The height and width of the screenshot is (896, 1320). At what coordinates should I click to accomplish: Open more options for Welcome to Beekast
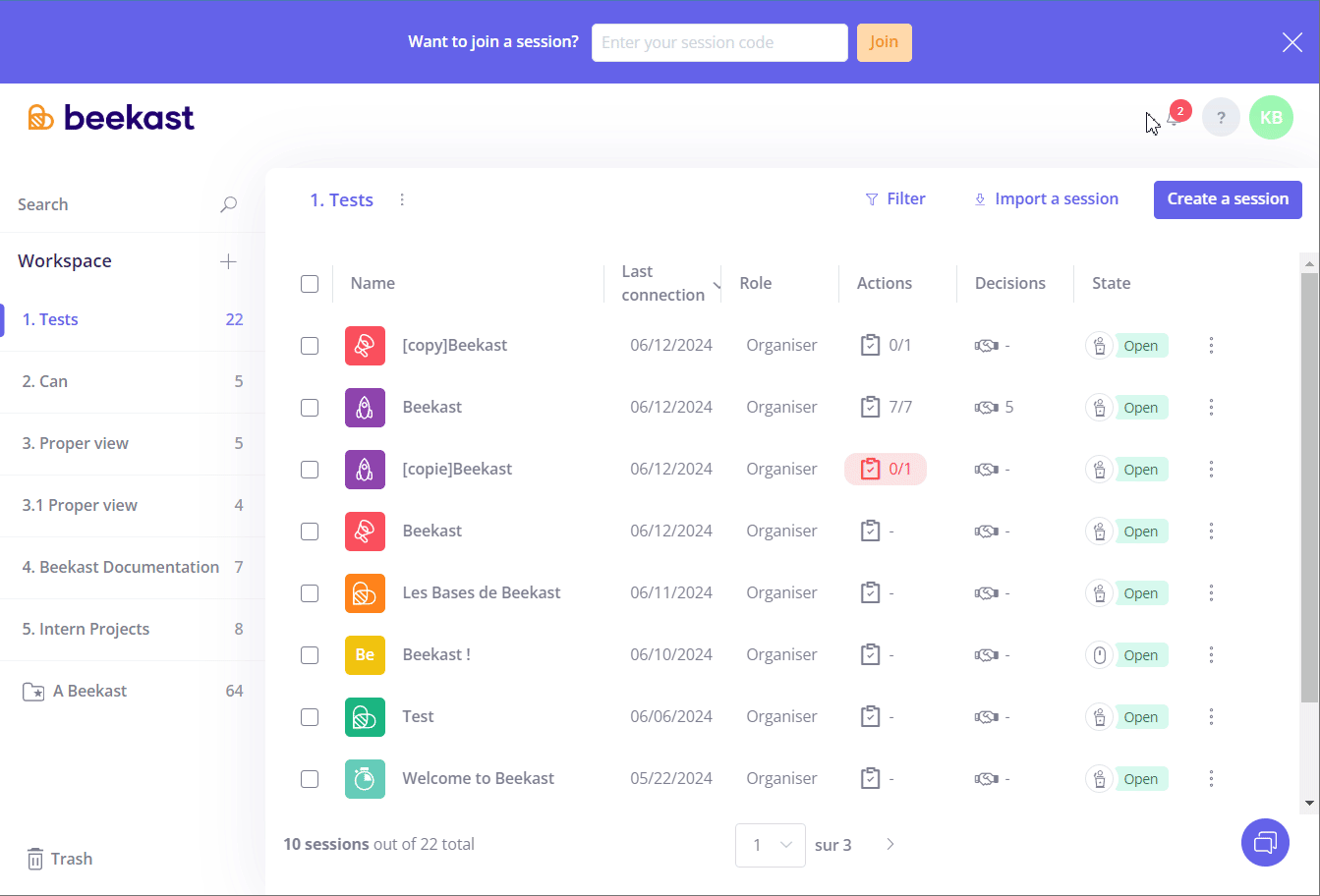[x=1211, y=779]
